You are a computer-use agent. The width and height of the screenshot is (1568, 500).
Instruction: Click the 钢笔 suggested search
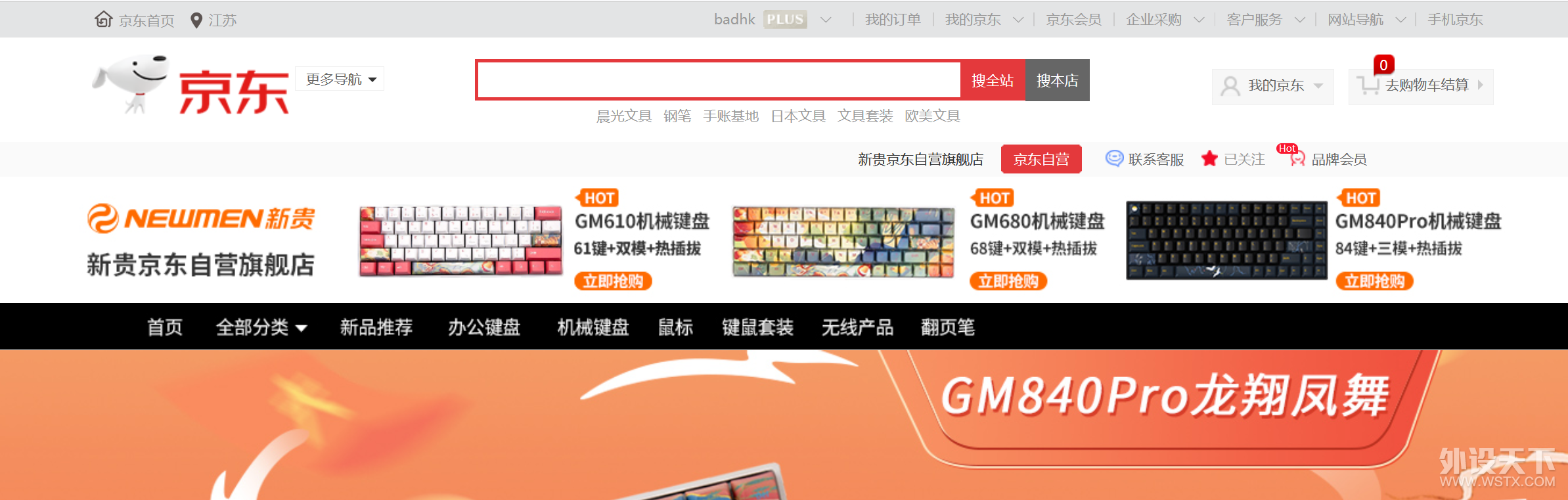(x=677, y=116)
